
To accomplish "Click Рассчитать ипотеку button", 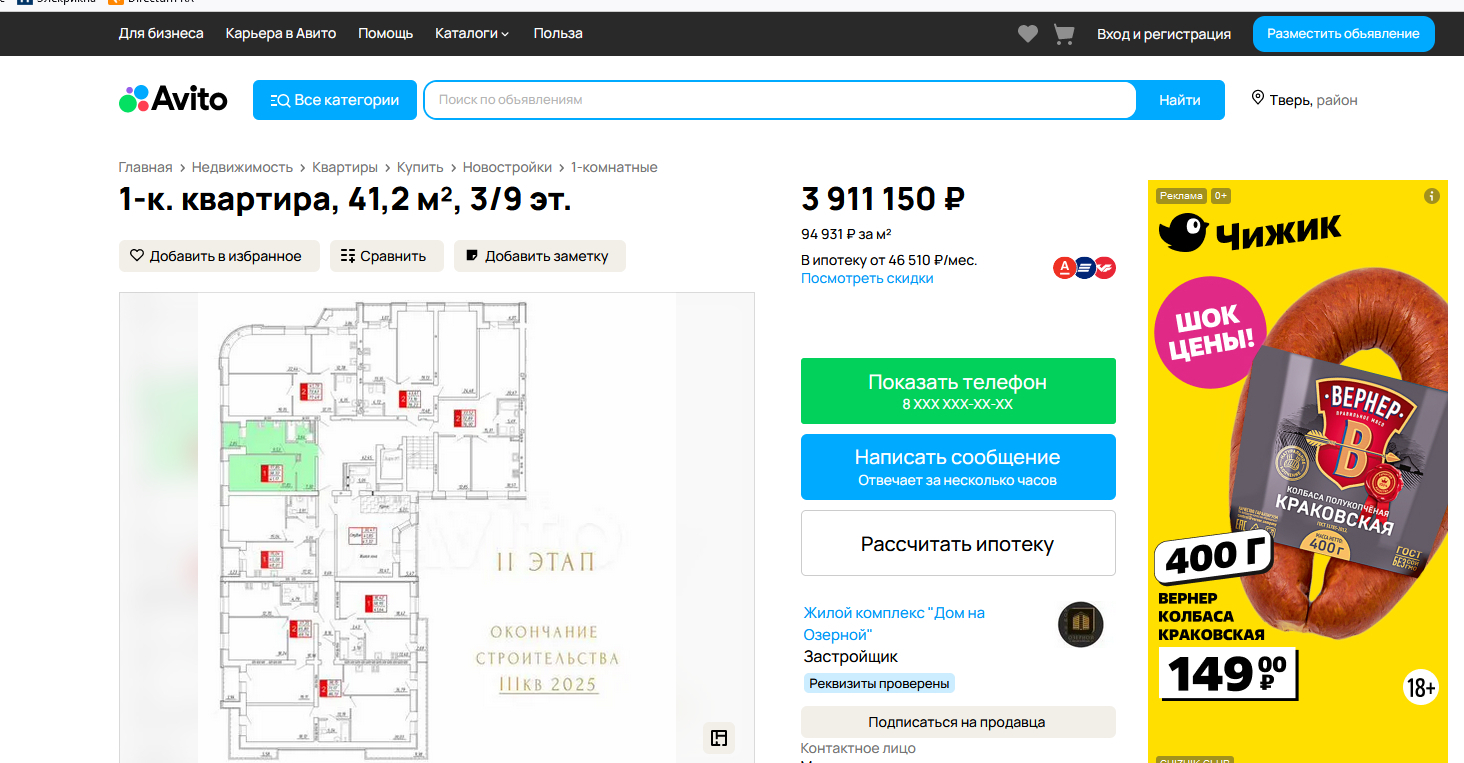I will pyautogui.click(x=958, y=543).
